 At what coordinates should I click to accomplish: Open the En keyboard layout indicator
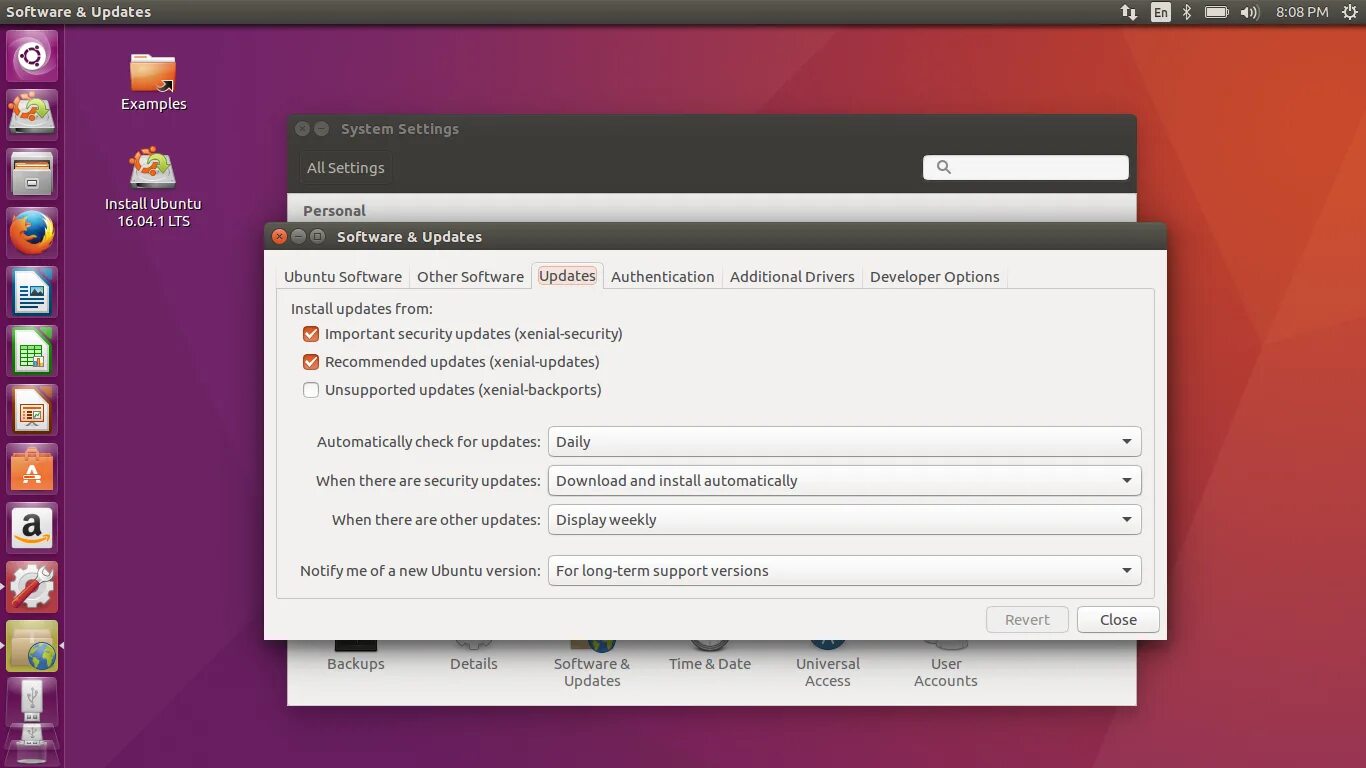pos(1160,12)
